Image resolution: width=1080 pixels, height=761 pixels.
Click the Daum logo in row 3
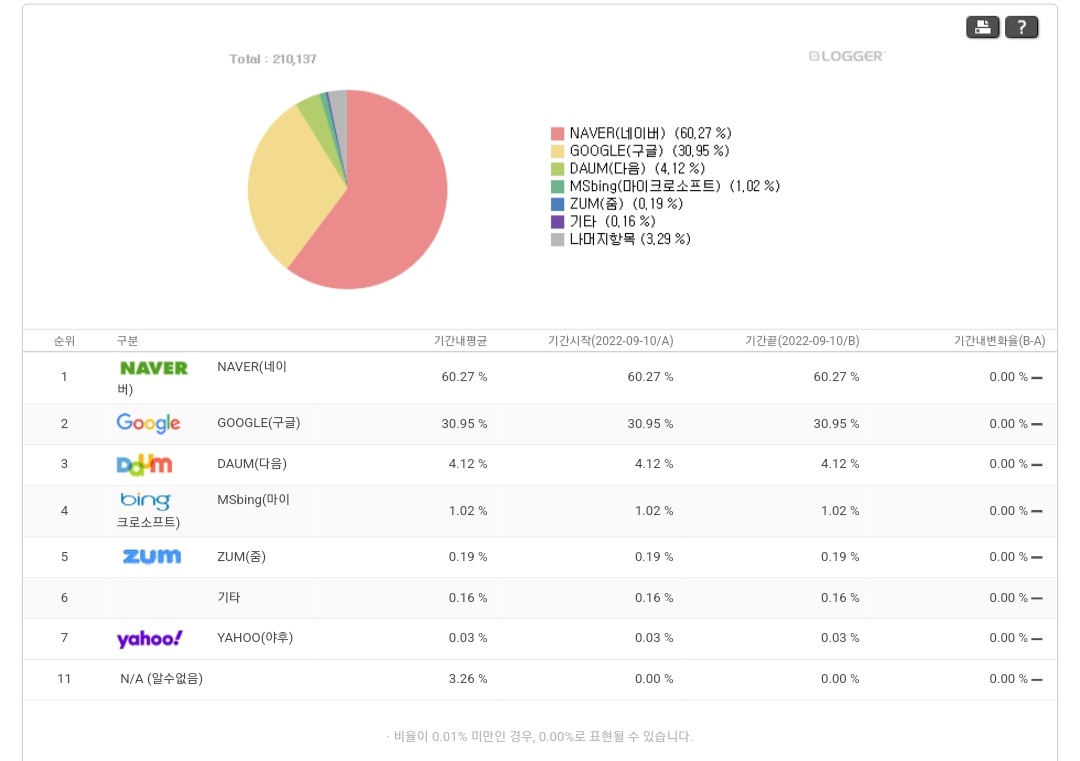(x=145, y=465)
